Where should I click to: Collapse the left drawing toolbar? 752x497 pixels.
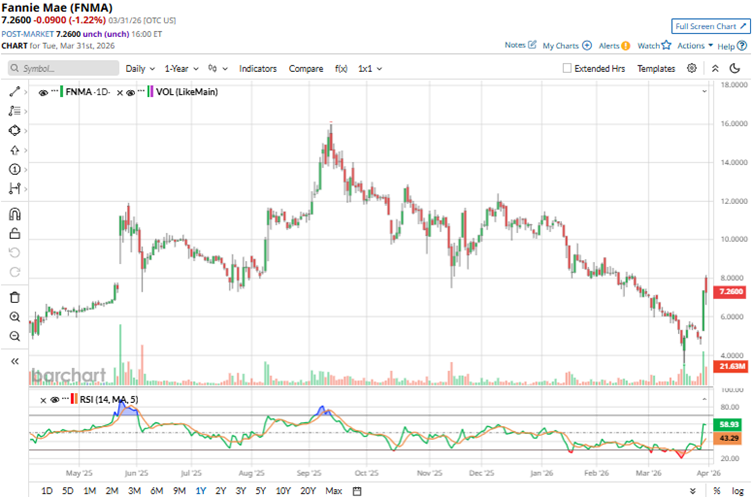tap(15, 361)
